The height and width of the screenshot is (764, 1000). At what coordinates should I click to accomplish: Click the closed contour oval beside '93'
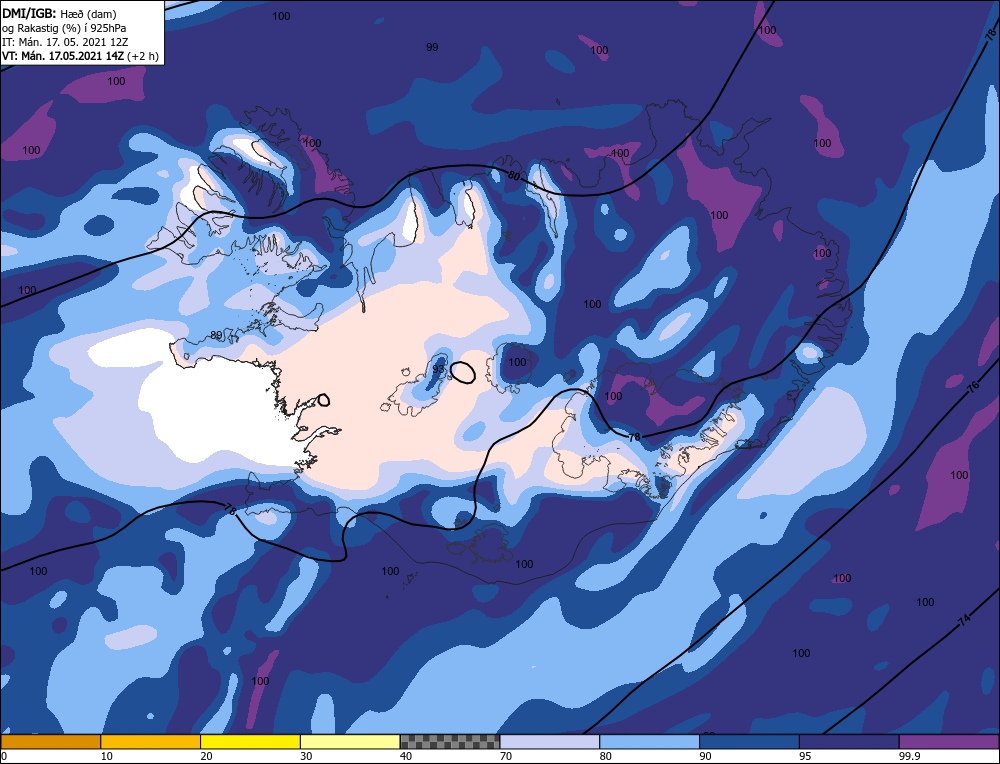462,372
